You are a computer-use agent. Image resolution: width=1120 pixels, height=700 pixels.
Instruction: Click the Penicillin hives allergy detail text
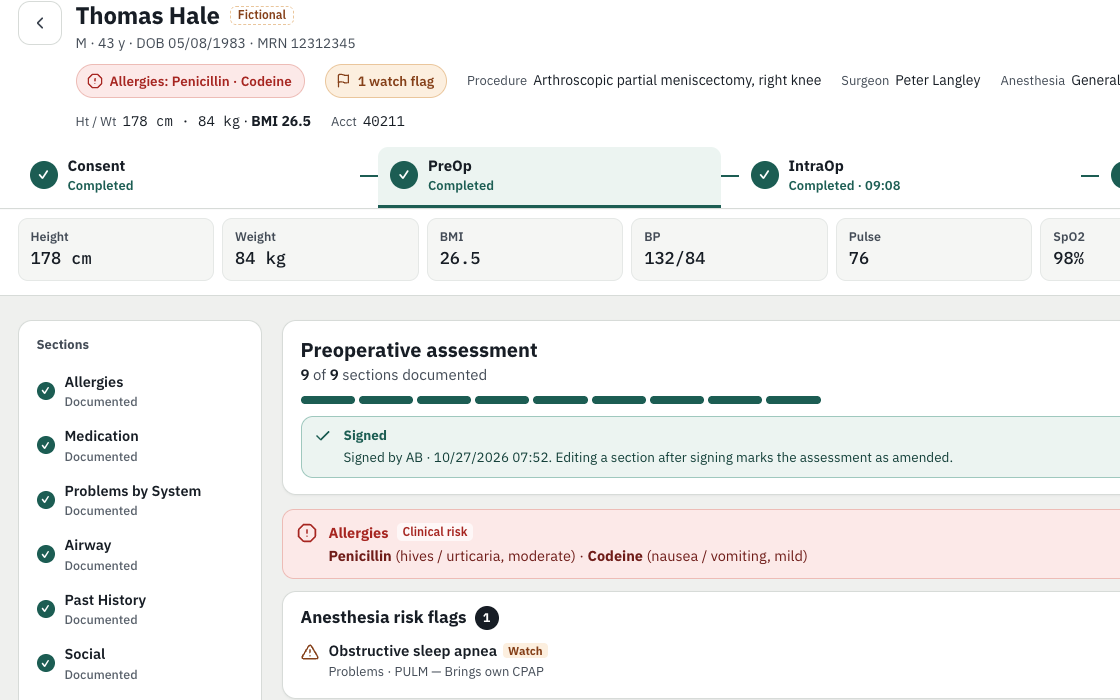[452, 556]
